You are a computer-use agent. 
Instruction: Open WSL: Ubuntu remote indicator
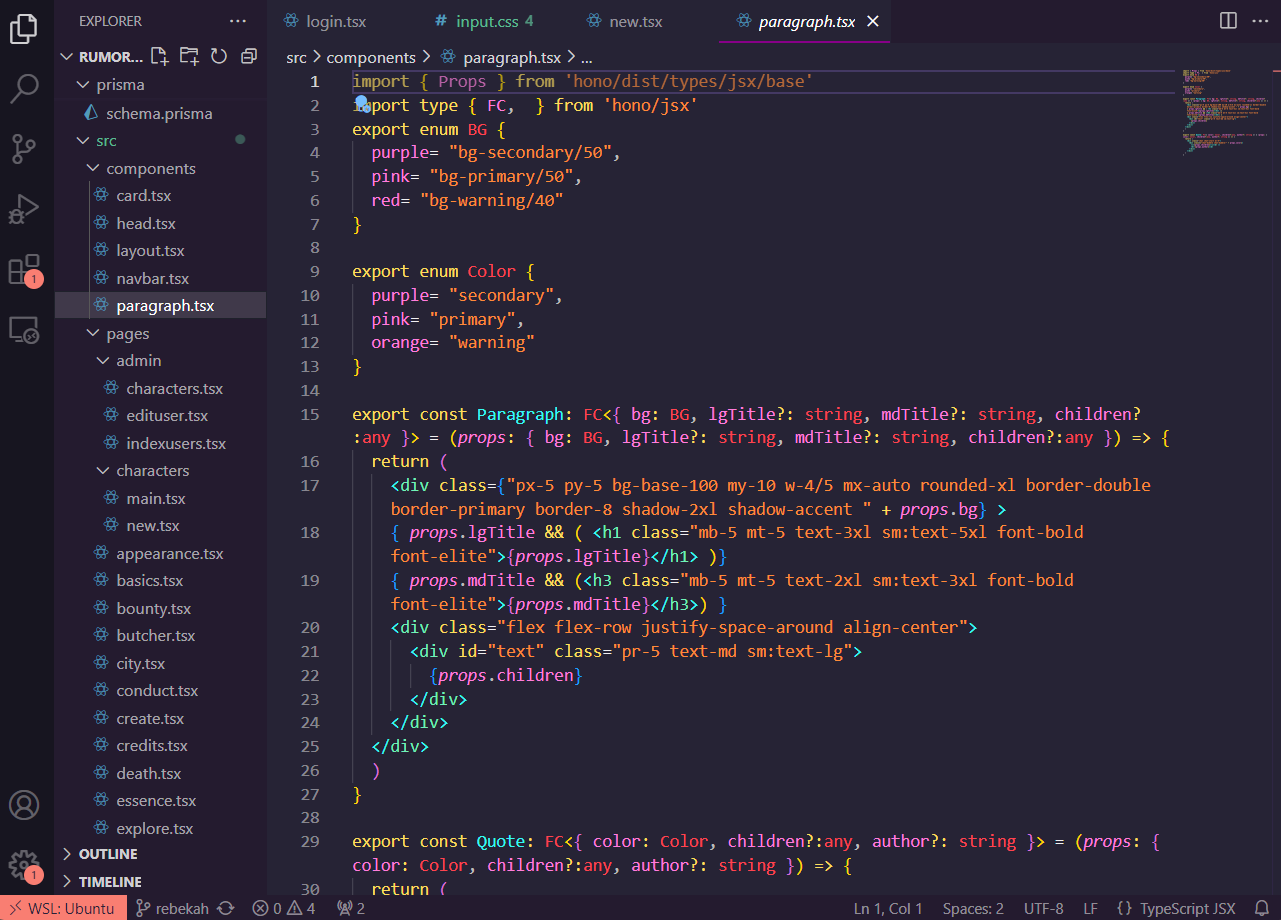63,908
